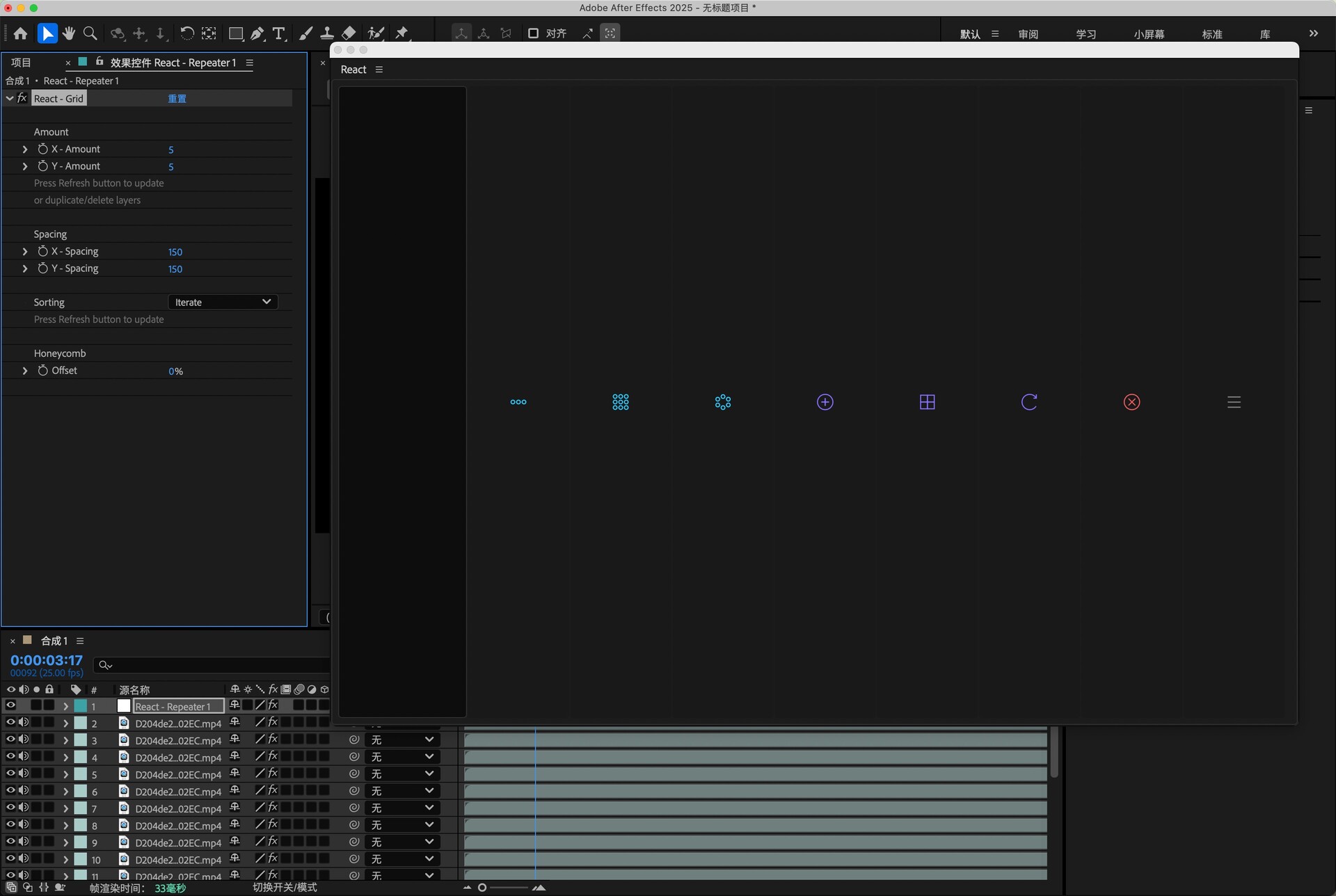Screen dimensions: 1336x896
Task: Select the Type tool
Action: pos(279,33)
